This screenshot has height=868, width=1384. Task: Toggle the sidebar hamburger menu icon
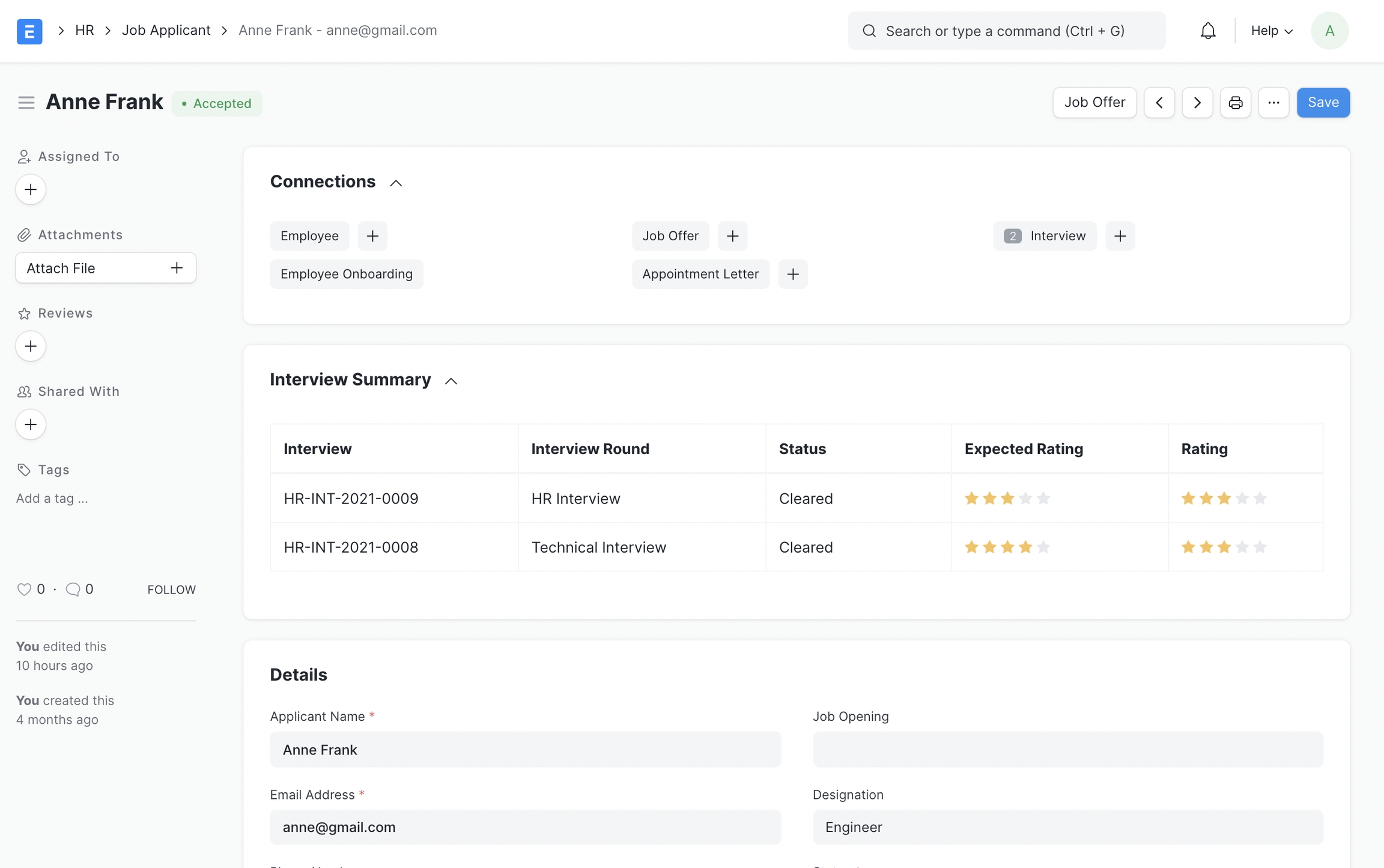click(26, 103)
